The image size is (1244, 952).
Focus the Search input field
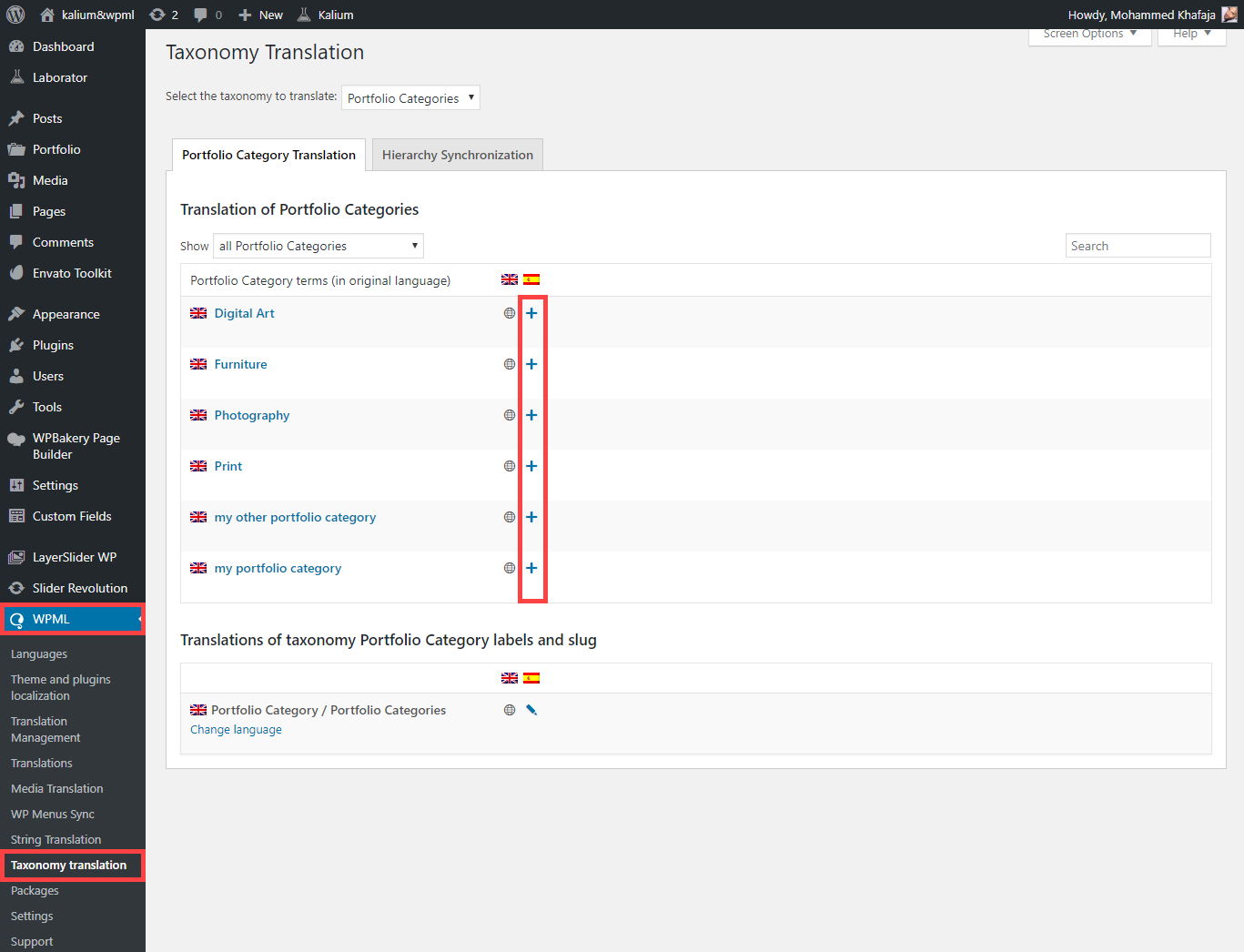(x=1138, y=246)
